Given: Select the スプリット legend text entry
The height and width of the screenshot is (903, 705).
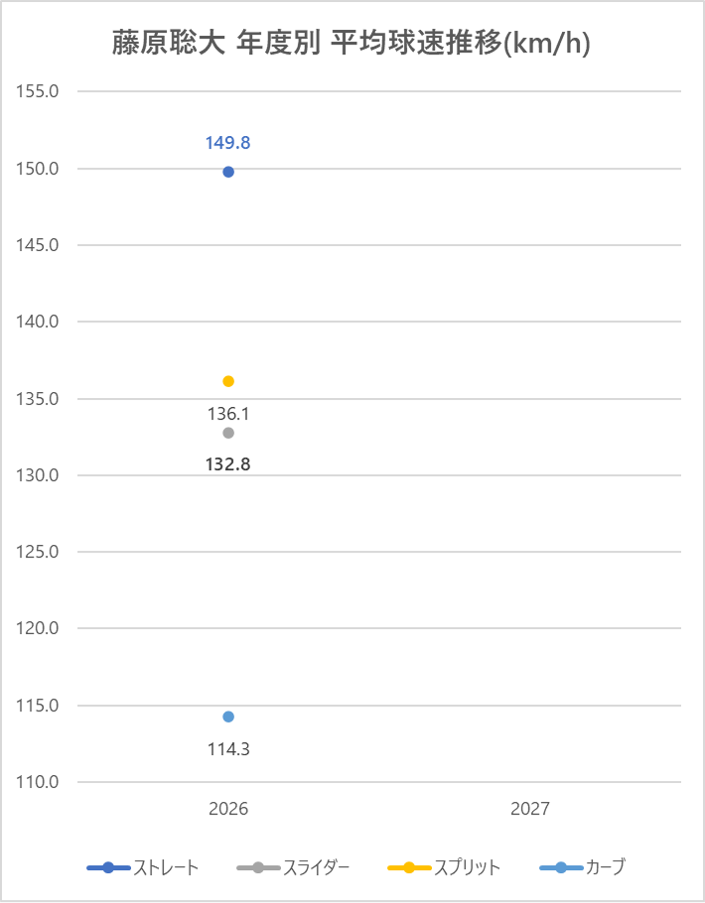Looking at the screenshot, I should click(x=466, y=867).
